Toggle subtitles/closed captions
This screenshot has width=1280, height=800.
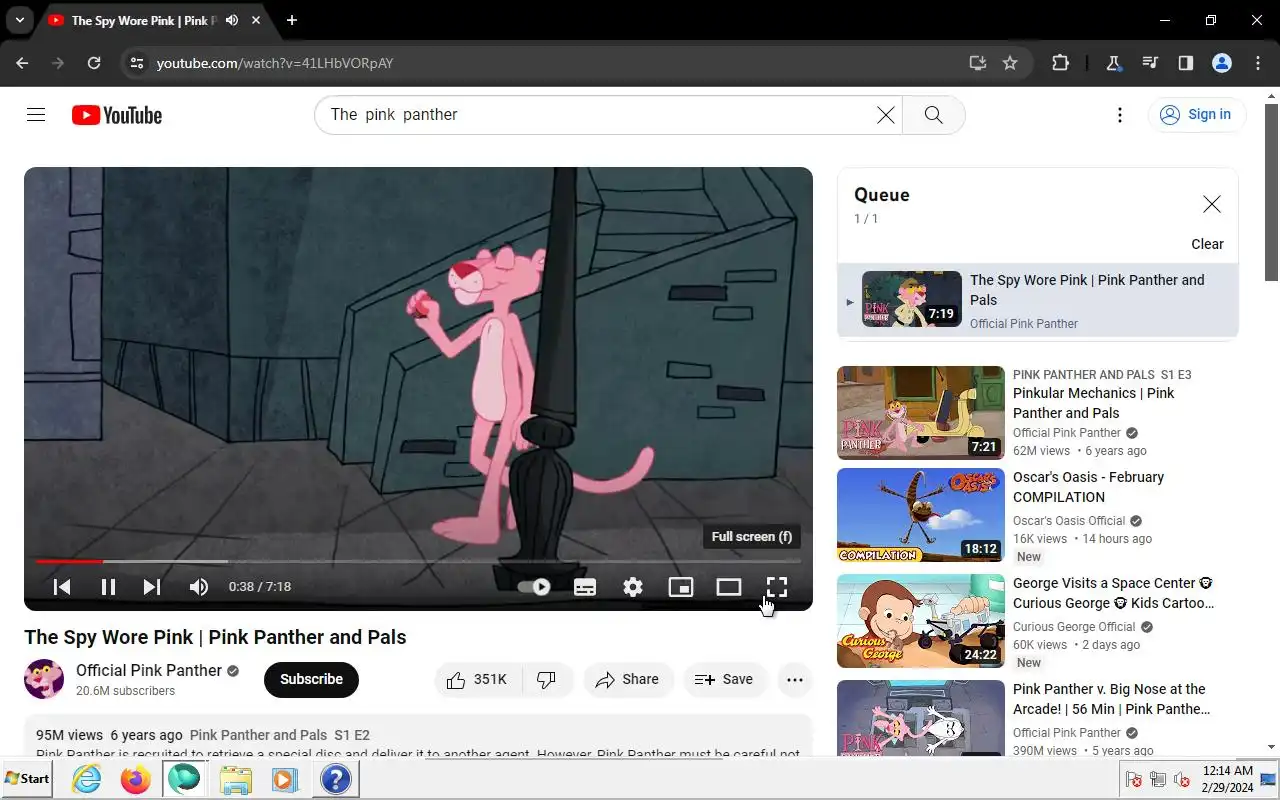(x=585, y=587)
